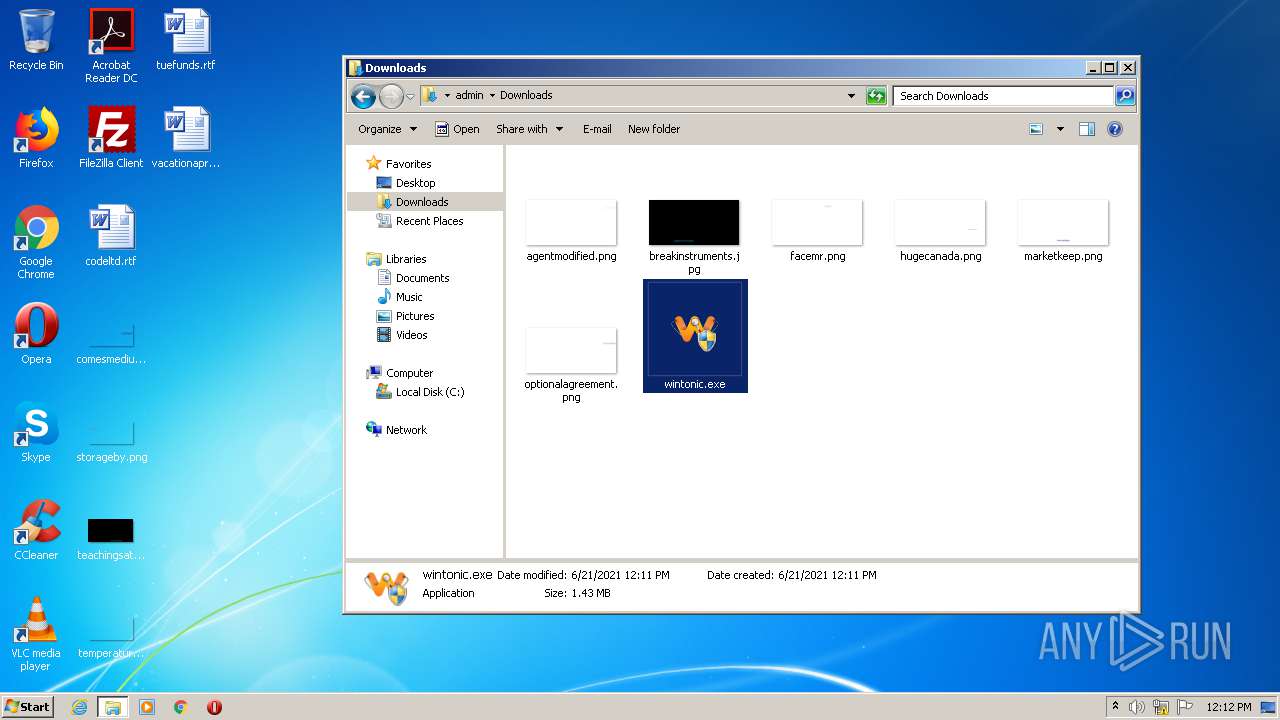1280x720 pixels.
Task: Open the CCleaner desktop shortcut
Action: [36, 530]
